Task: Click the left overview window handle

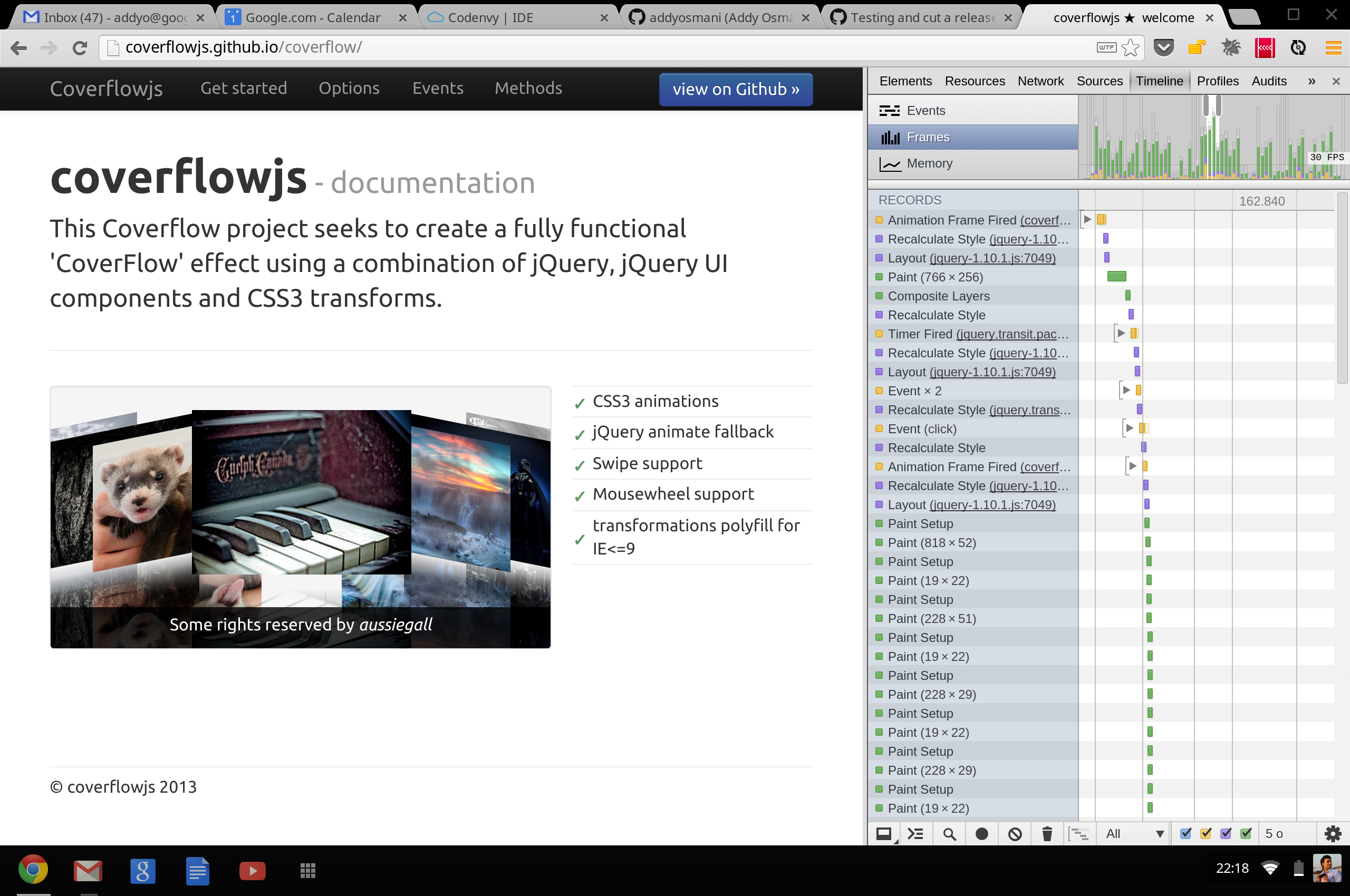Action: point(1206,106)
